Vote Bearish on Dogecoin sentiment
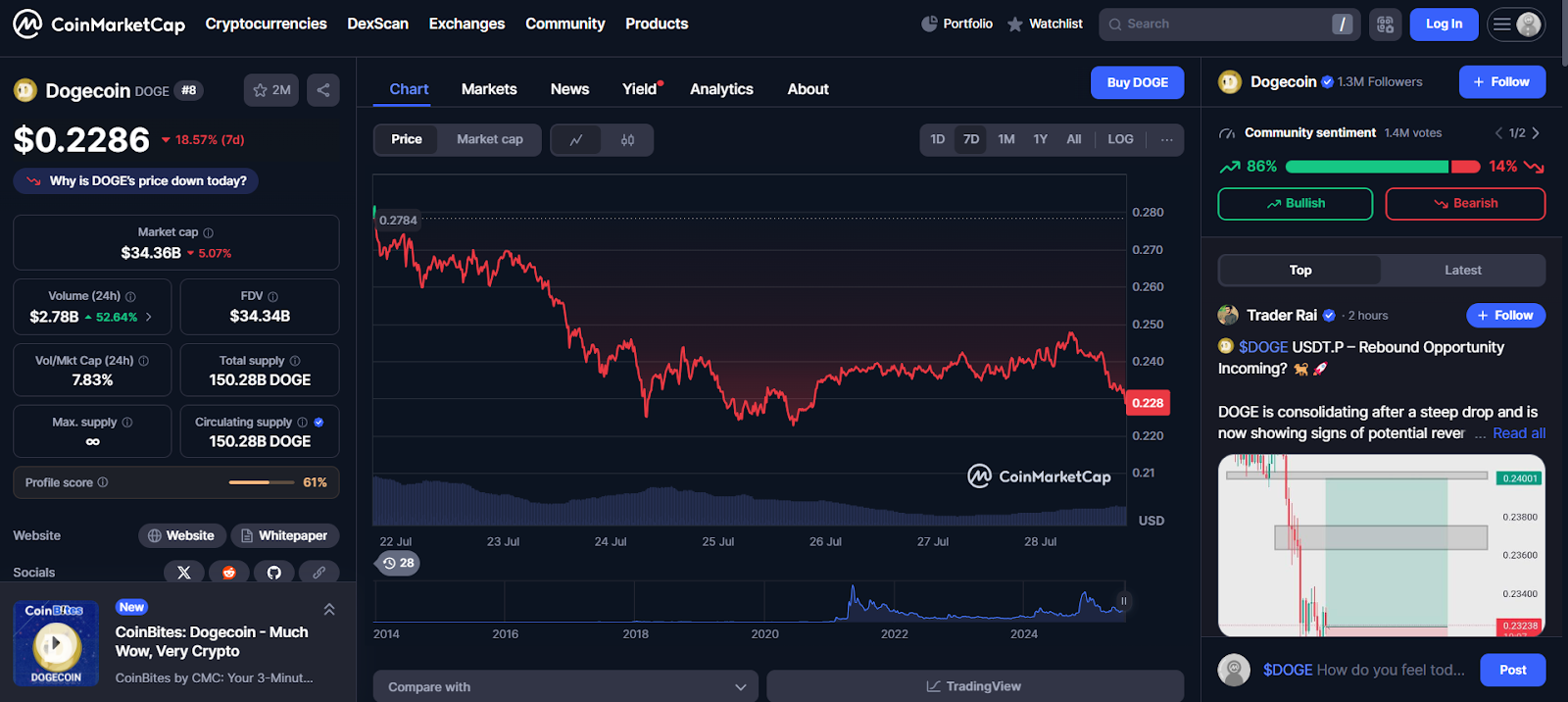The width and height of the screenshot is (1568, 702). [x=1466, y=204]
